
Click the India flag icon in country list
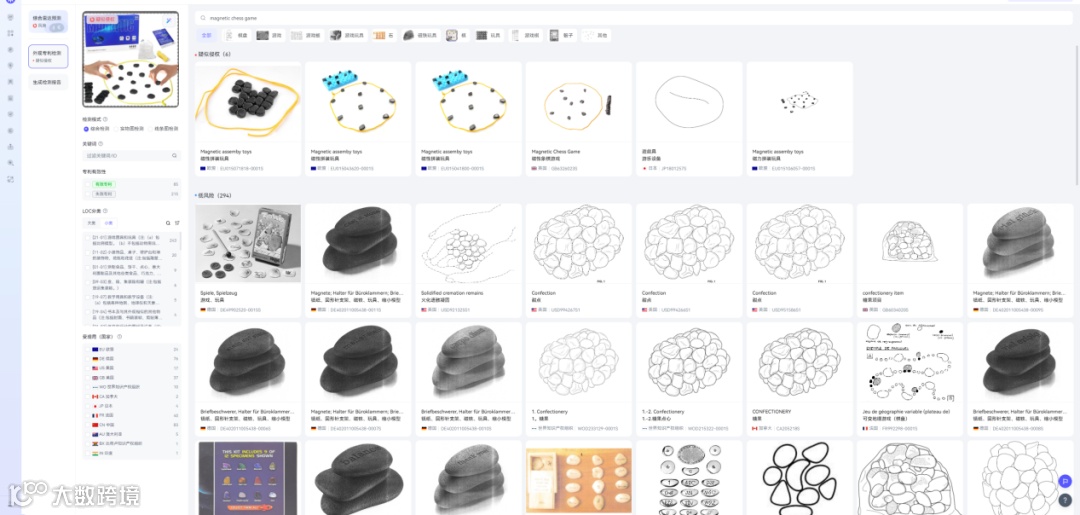click(x=95, y=453)
